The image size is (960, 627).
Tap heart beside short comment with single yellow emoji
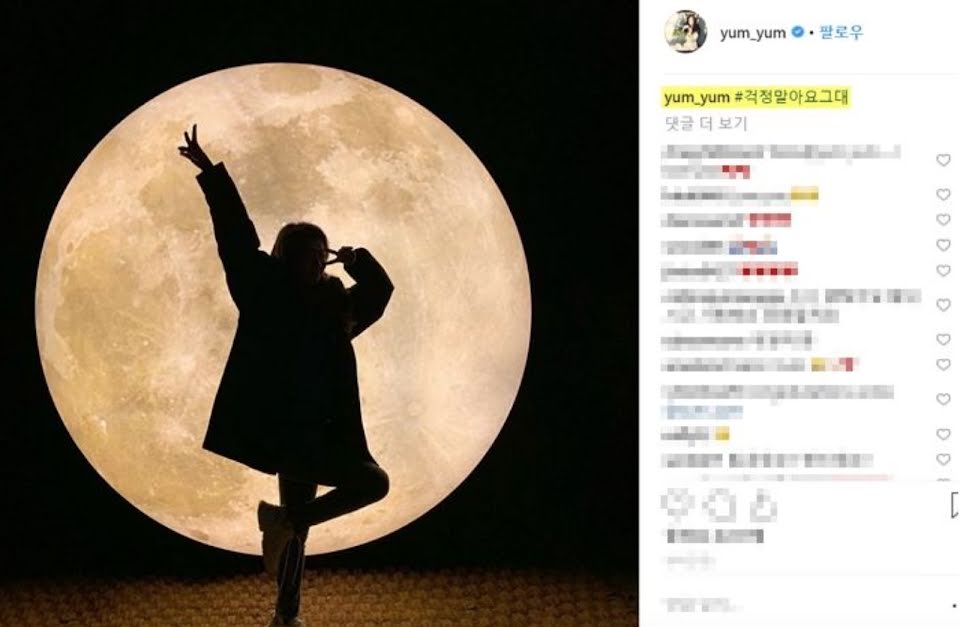point(943,434)
